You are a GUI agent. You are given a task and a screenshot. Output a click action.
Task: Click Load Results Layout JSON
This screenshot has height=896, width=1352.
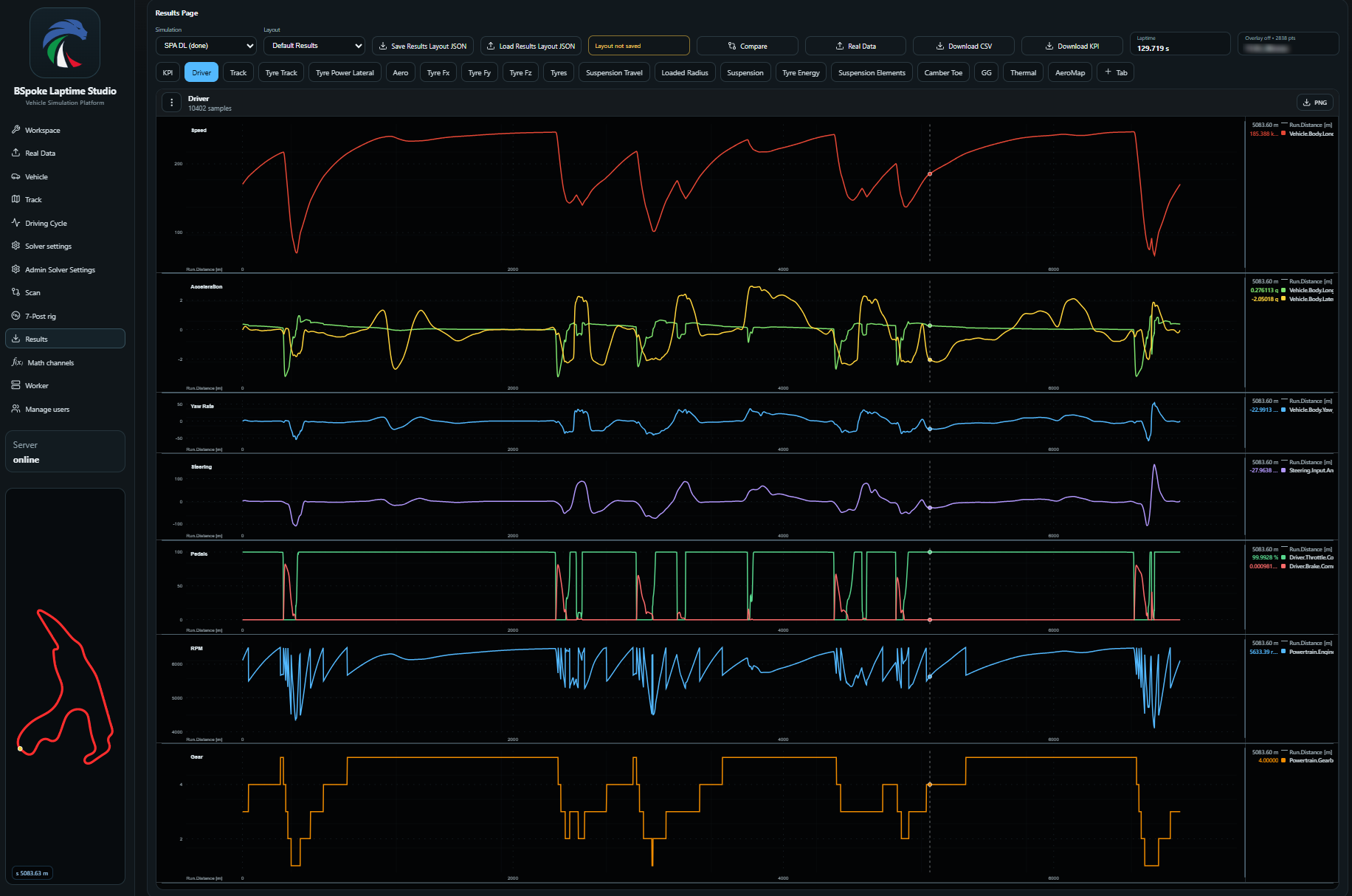click(531, 46)
